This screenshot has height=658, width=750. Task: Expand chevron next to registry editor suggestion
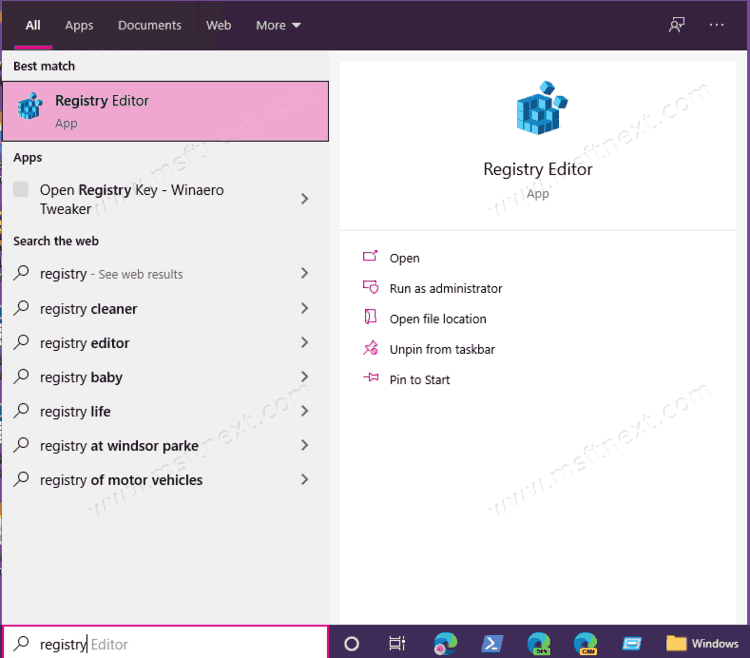pos(305,342)
